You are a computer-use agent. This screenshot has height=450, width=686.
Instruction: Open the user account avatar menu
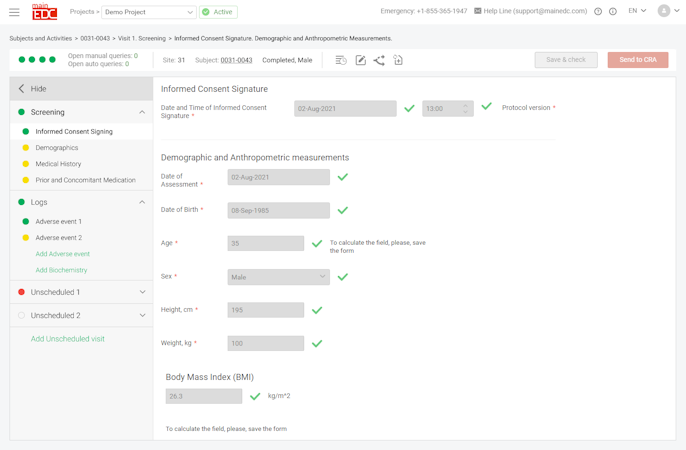[x=664, y=11]
